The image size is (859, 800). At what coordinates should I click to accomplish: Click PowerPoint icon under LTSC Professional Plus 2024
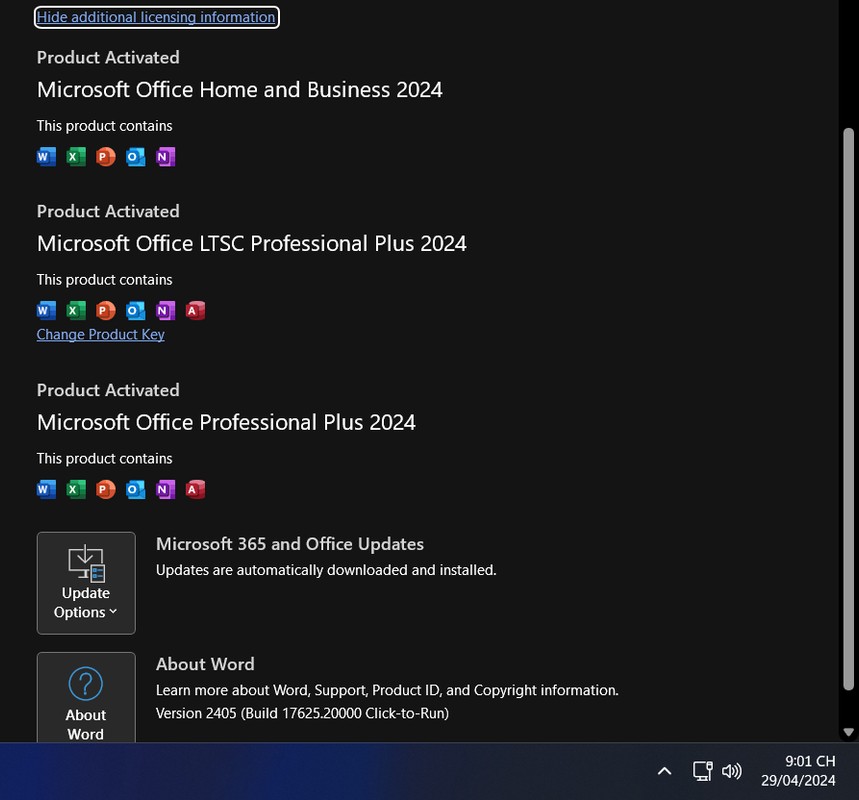coord(106,311)
